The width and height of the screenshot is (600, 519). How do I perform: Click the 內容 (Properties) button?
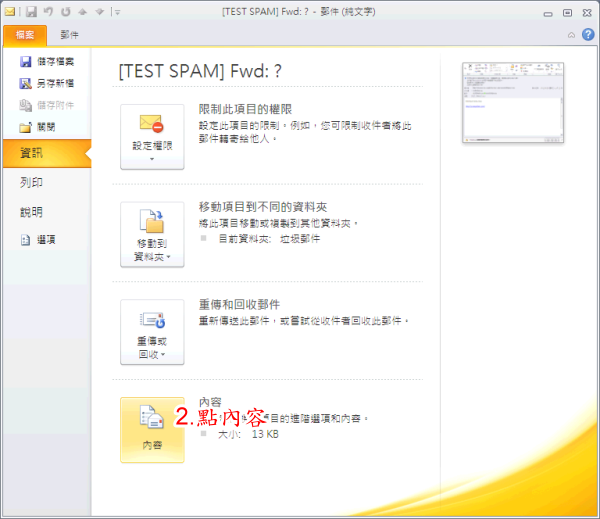pos(152,429)
